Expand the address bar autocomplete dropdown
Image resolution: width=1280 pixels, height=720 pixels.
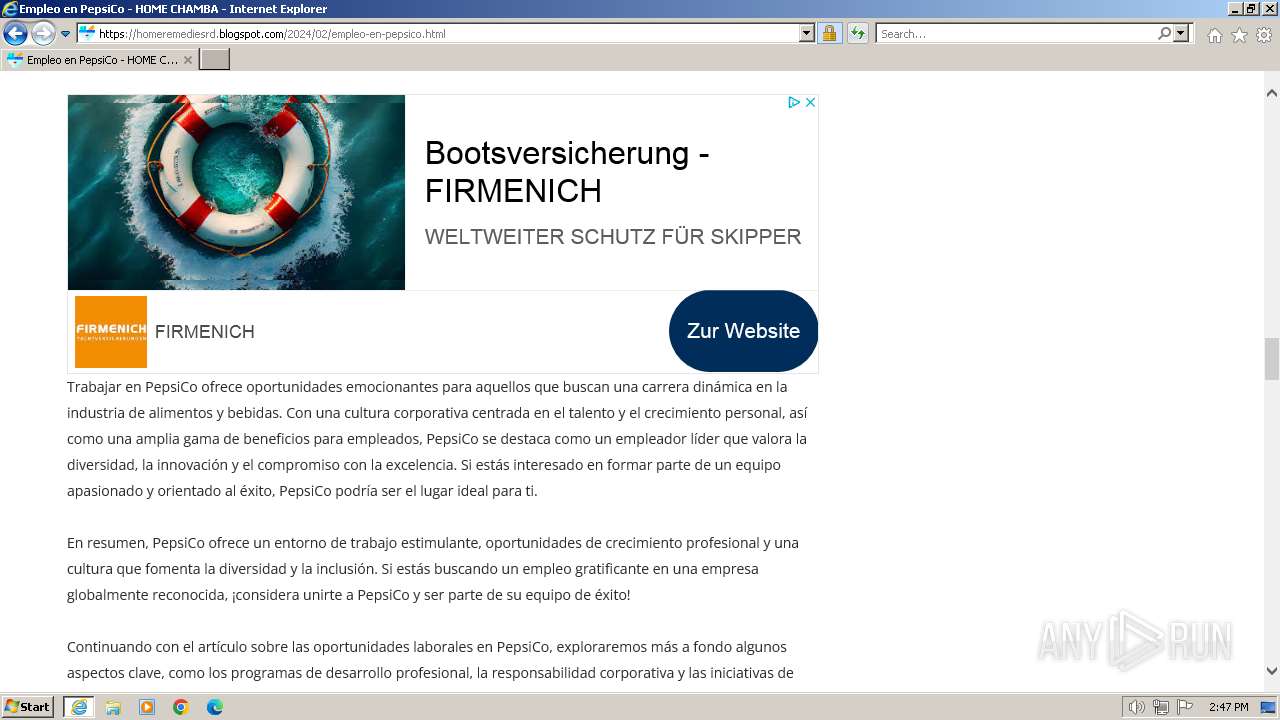807,34
